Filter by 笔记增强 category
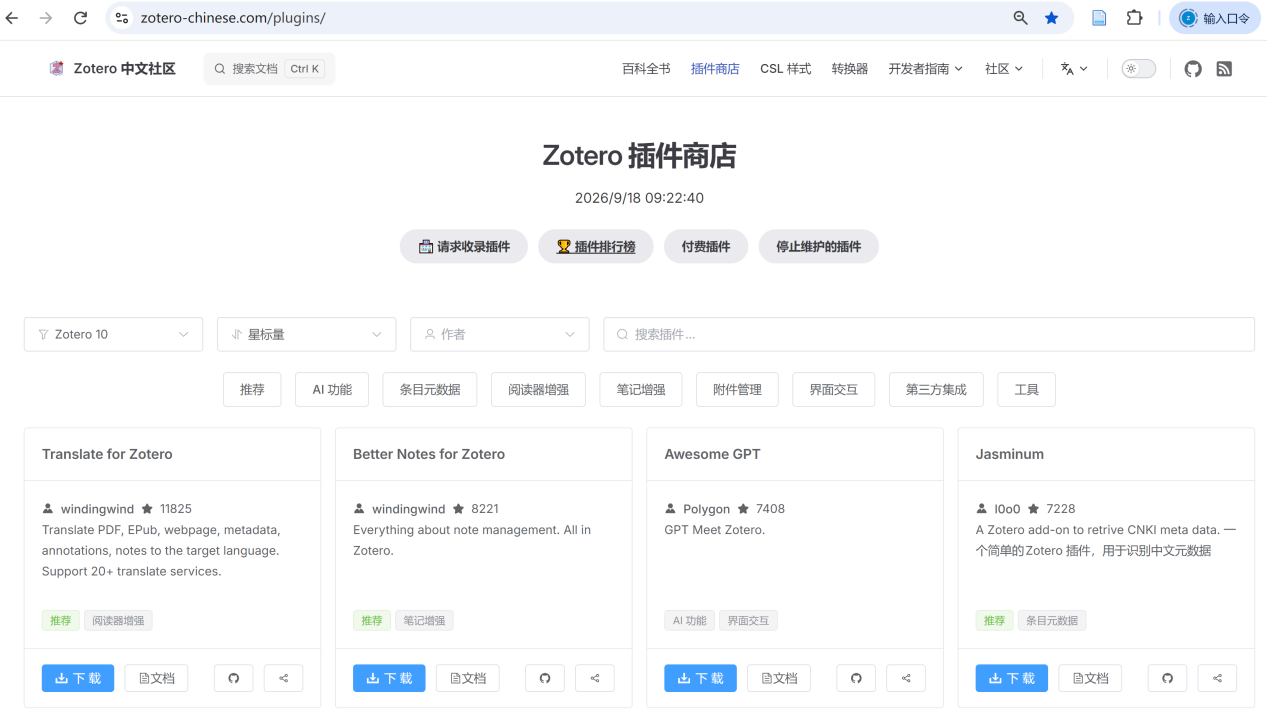Viewport: 1267px width, 720px height. click(641, 389)
